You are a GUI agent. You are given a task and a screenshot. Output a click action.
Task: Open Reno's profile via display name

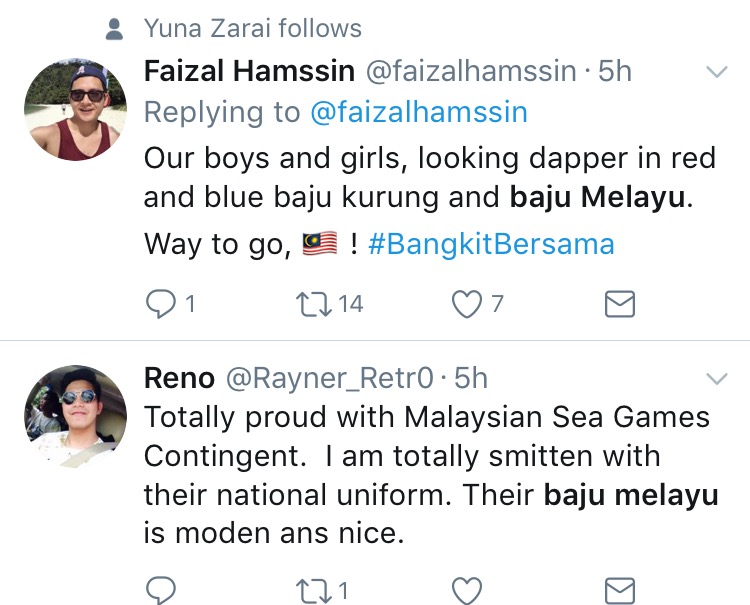click(179, 378)
